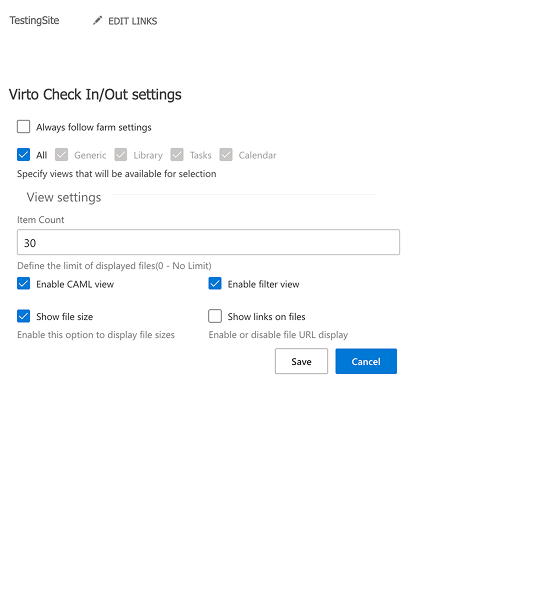555x601 pixels.
Task: Click the Save button
Action: pos(301,361)
